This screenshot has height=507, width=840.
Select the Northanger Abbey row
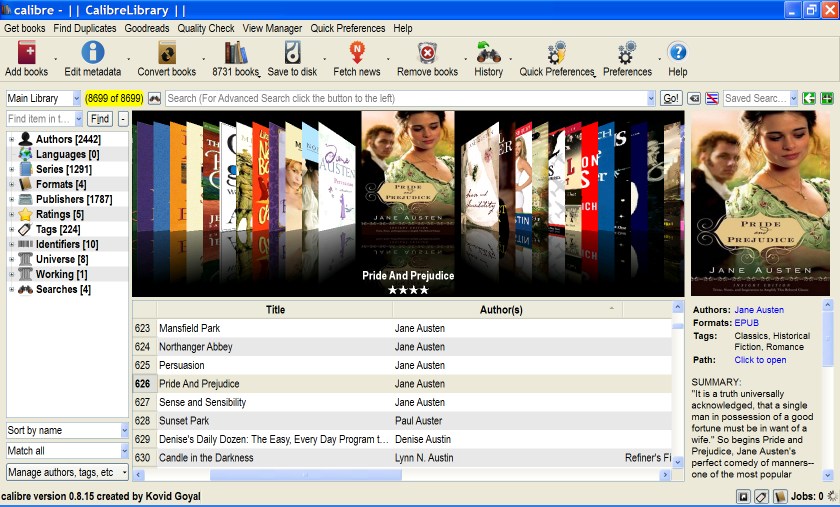(402, 347)
